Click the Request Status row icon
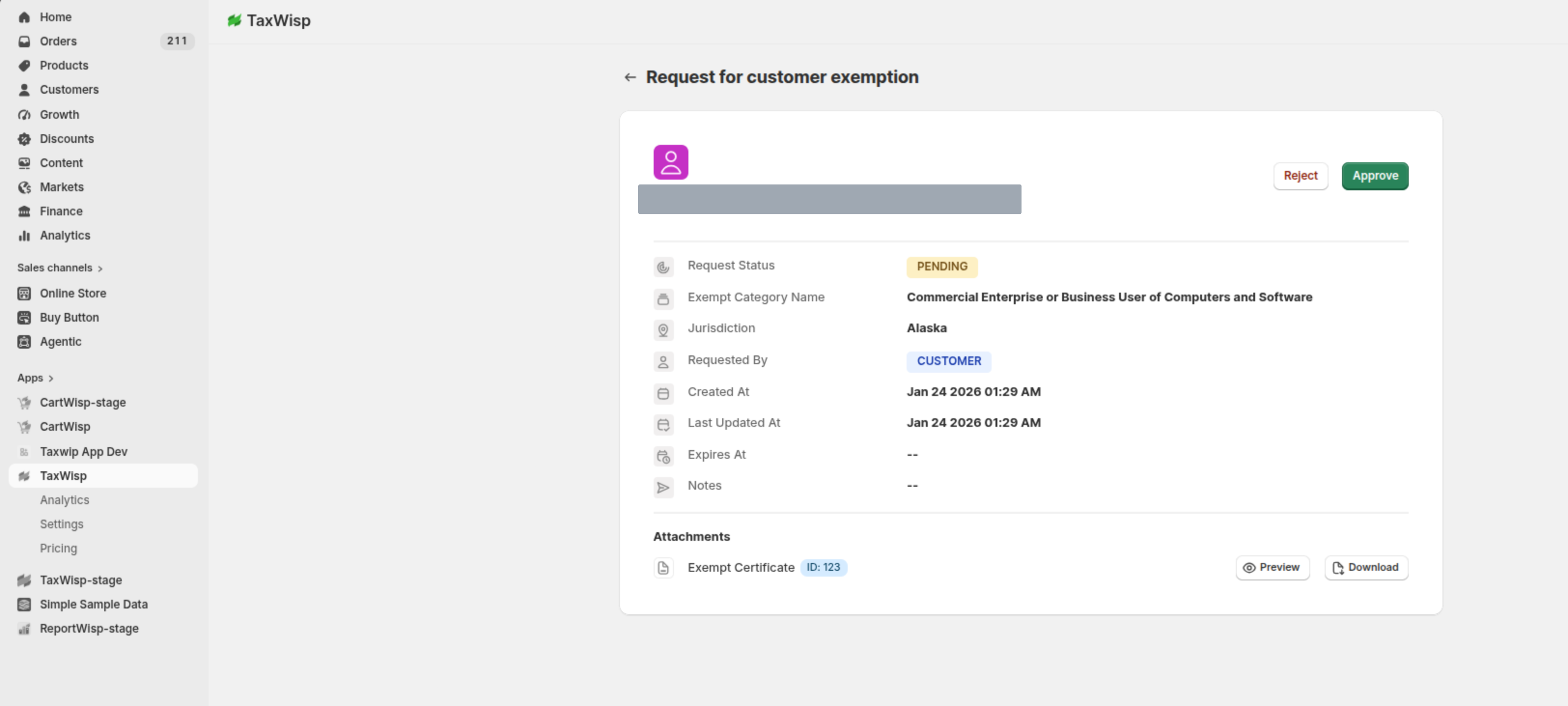1568x706 pixels. tap(663, 267)
